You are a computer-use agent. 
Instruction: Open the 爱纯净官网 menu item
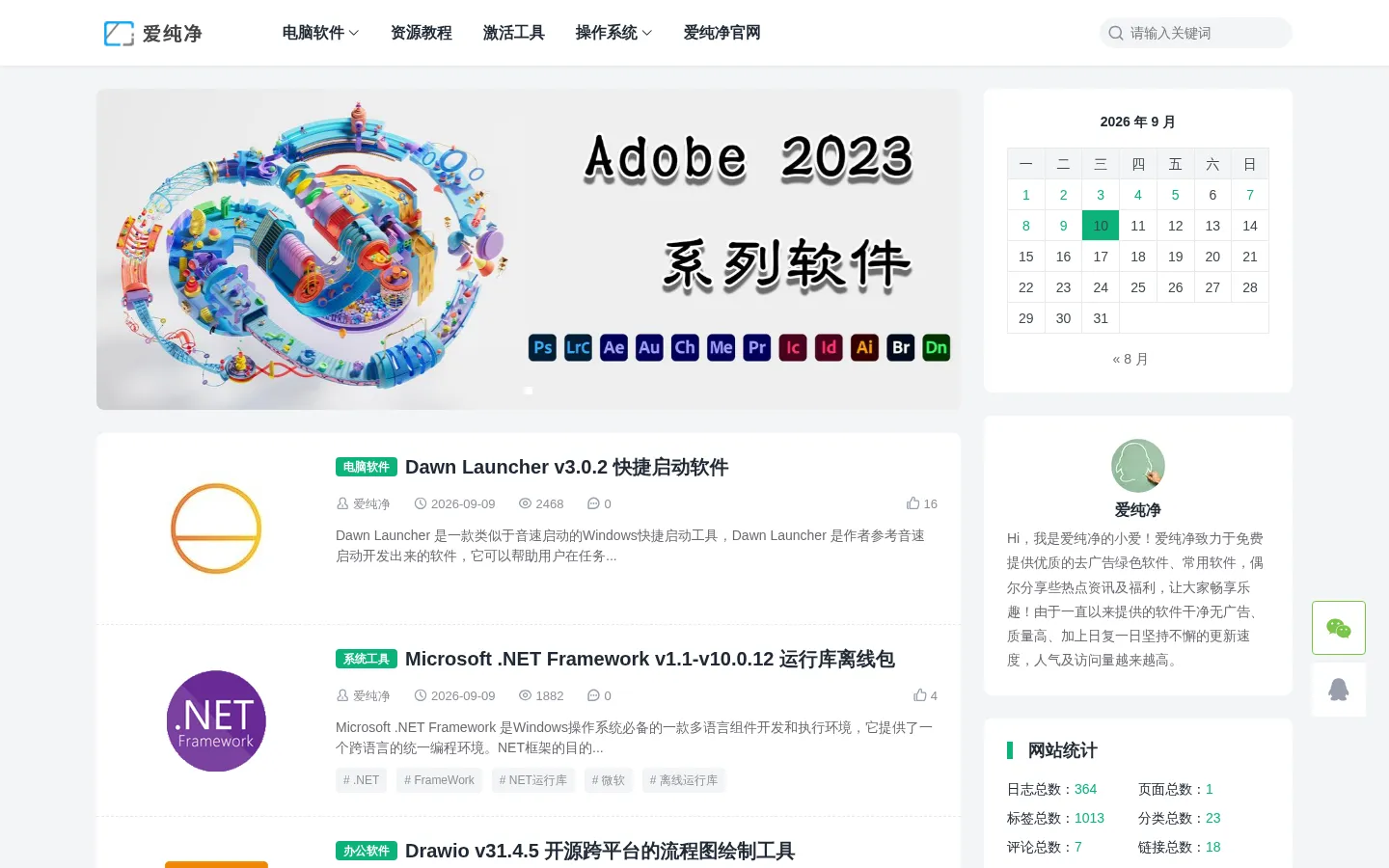point(722,33)
